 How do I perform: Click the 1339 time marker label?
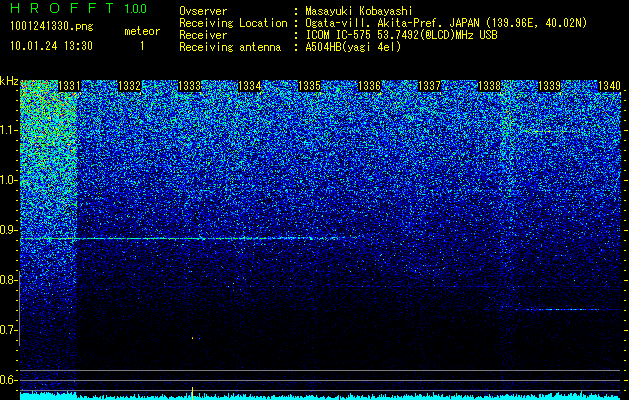click(550, 86)
